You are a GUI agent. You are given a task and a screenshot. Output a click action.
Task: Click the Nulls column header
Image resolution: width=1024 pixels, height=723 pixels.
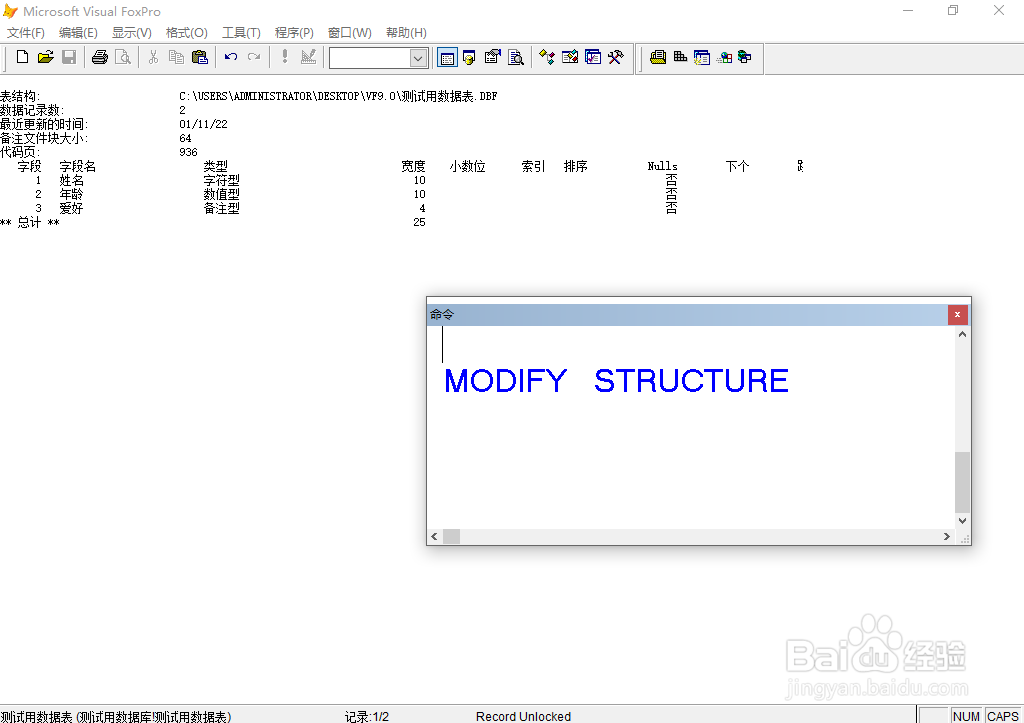tap(662, 167)
